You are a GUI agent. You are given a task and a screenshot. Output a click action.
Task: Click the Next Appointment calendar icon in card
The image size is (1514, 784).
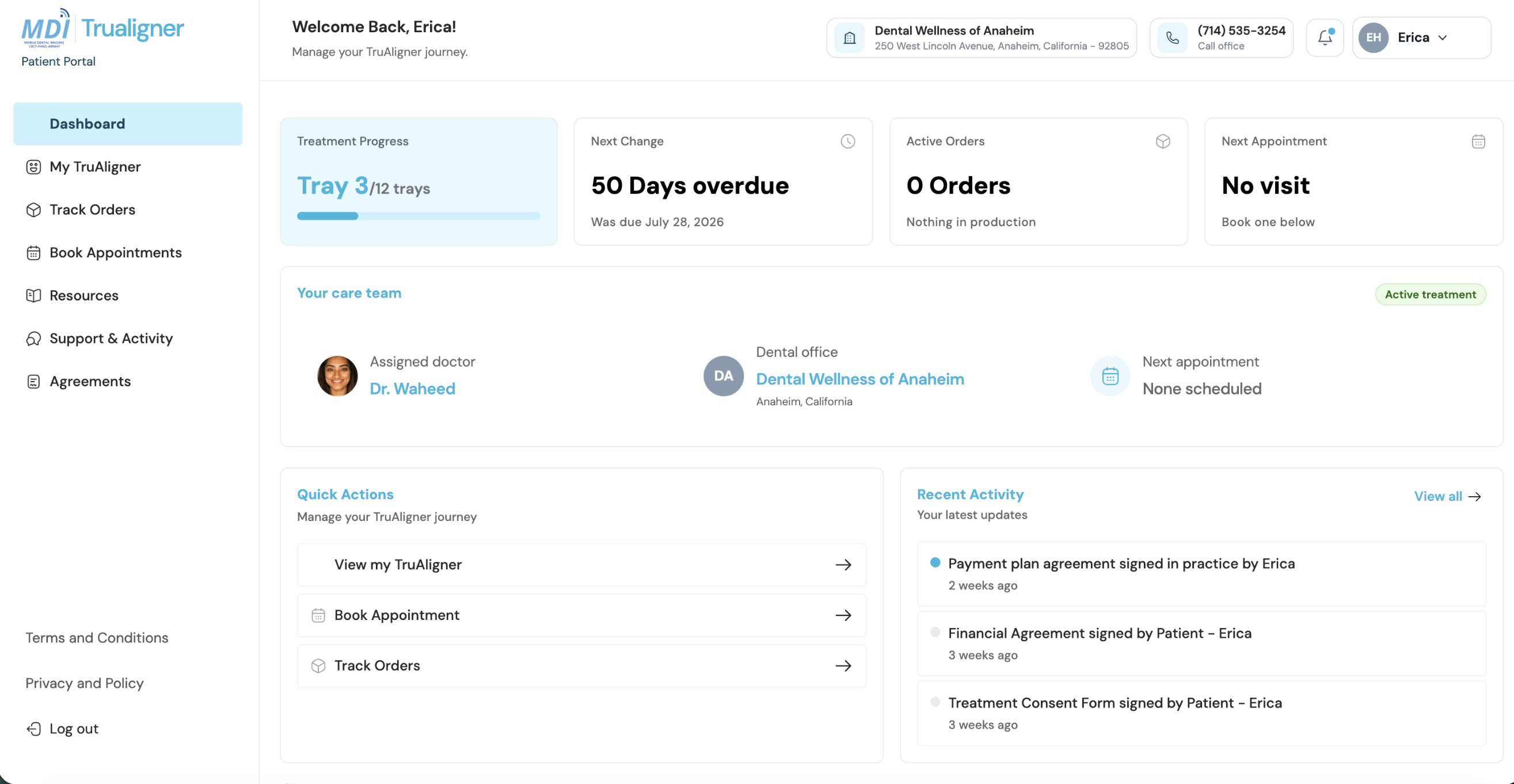pos(1478,141)
